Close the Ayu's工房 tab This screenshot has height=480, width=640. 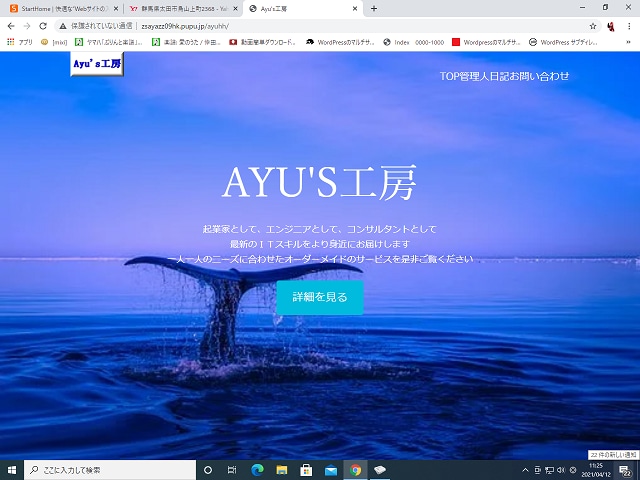(x=355, y=9)
